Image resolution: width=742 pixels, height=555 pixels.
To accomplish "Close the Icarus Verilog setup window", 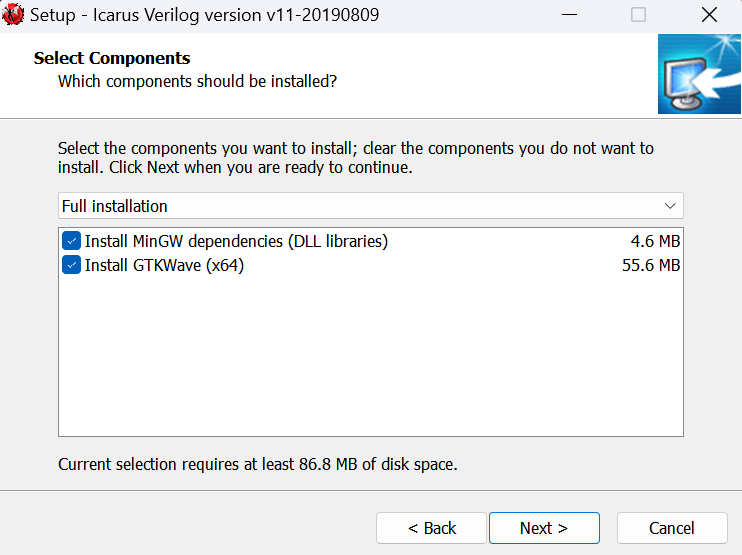I will click(709, 16).
